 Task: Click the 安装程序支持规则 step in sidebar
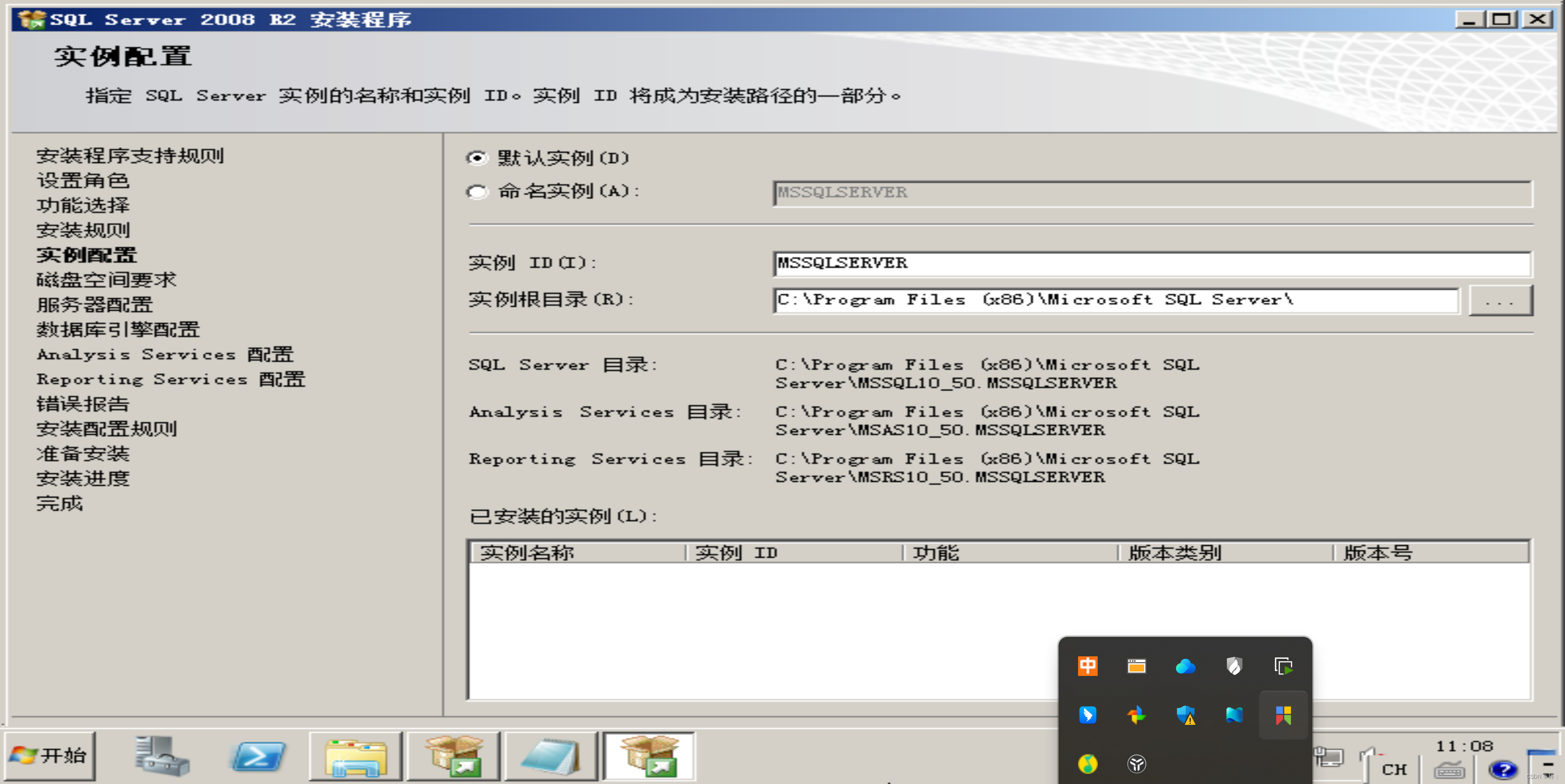130,156
